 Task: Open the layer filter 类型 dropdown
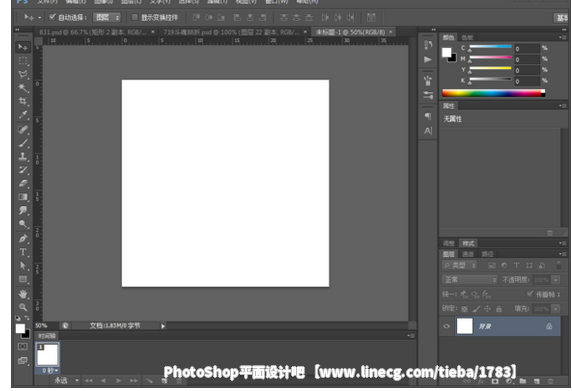point(460,265)
